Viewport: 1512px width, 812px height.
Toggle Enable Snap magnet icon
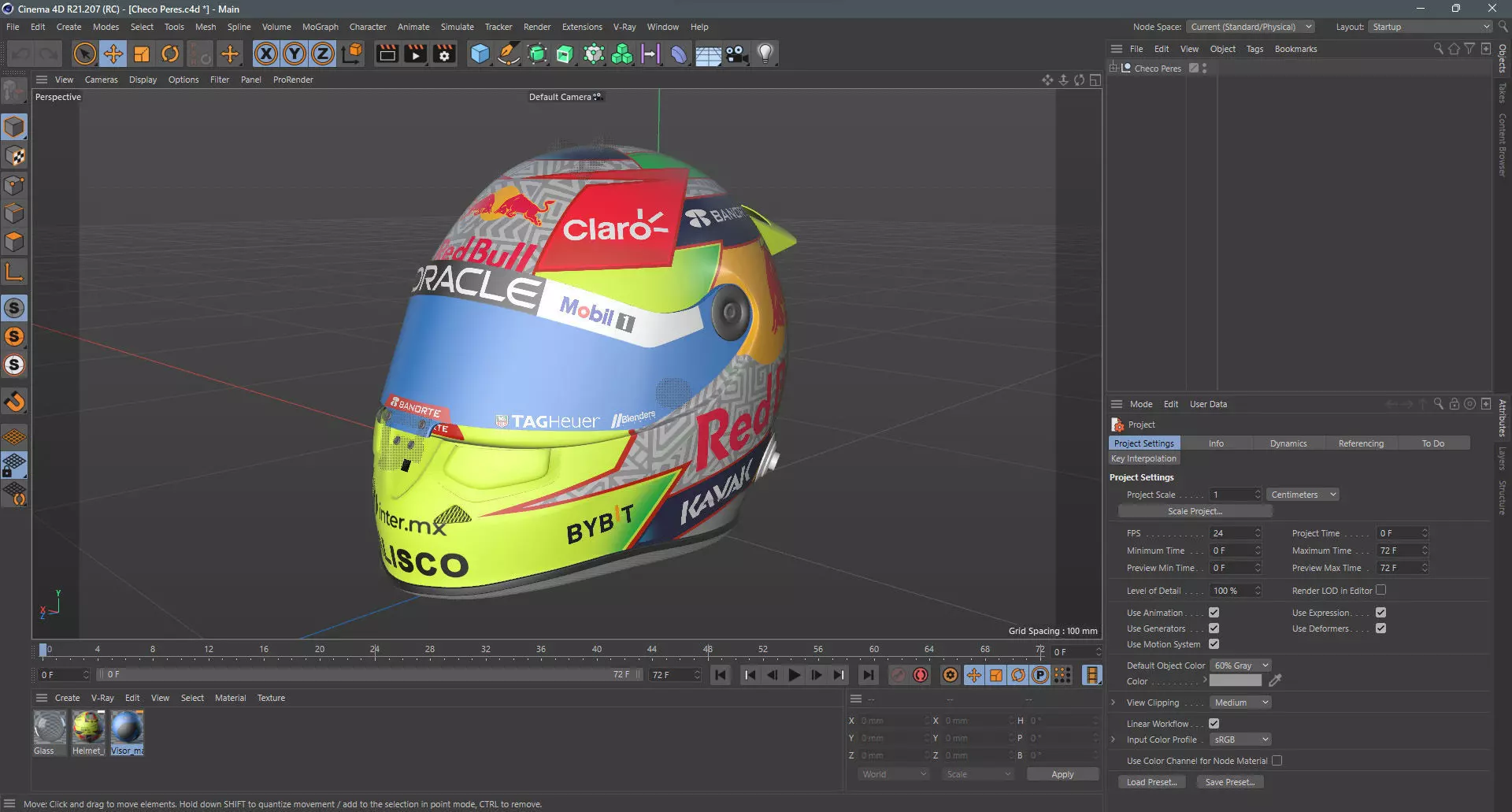click(x=14, y=402)
